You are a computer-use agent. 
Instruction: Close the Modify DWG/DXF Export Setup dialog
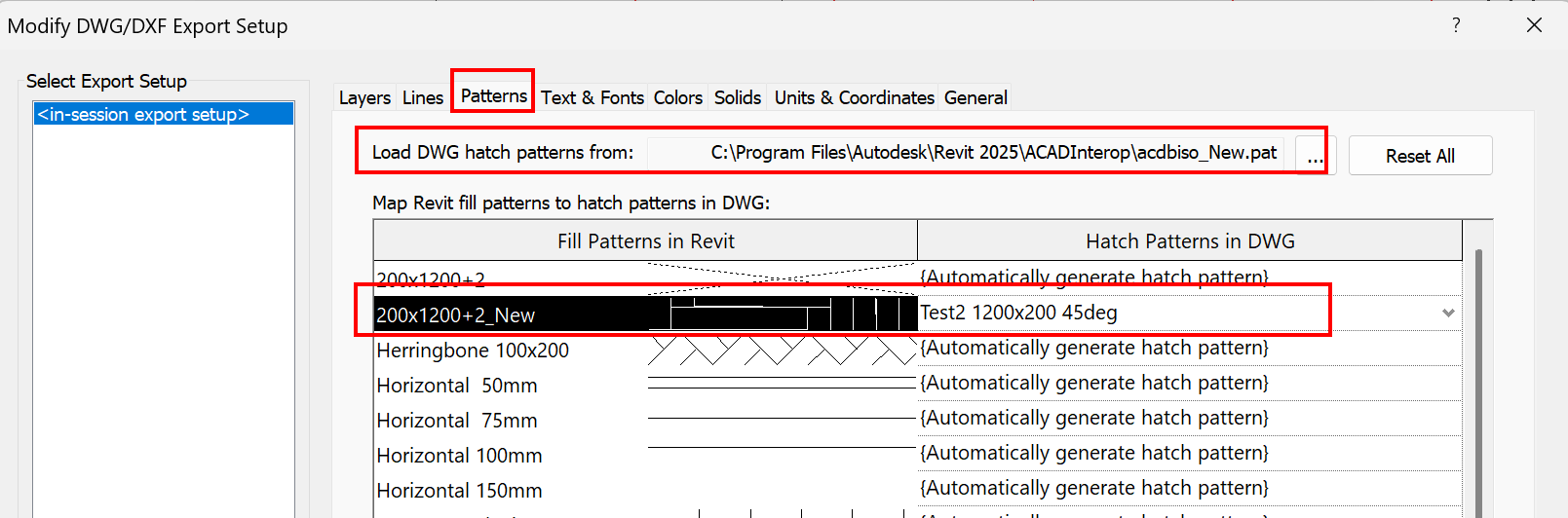coord(1534,25)
